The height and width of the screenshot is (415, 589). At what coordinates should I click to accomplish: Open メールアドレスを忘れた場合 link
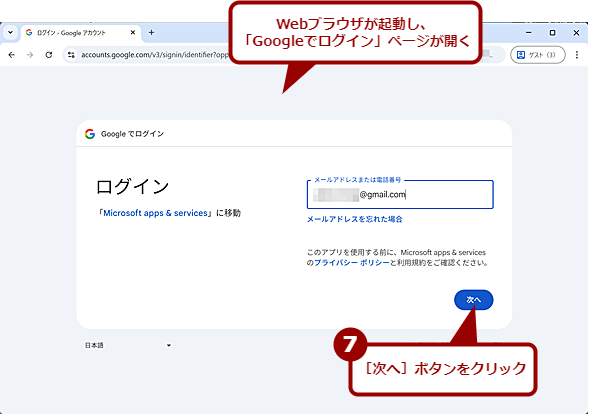355,219
